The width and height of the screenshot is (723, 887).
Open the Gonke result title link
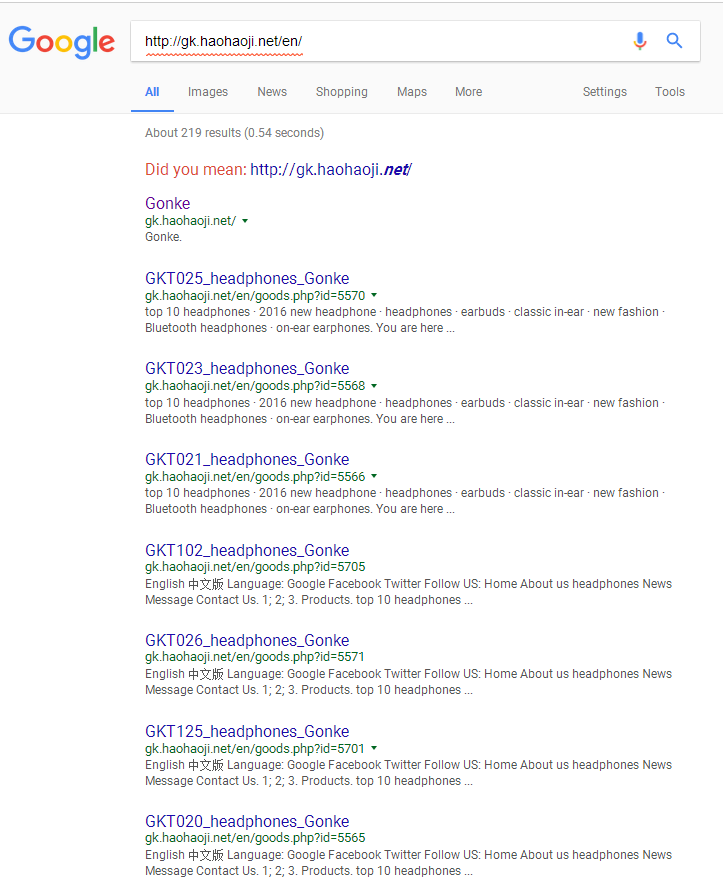click(x=167, y=203)
